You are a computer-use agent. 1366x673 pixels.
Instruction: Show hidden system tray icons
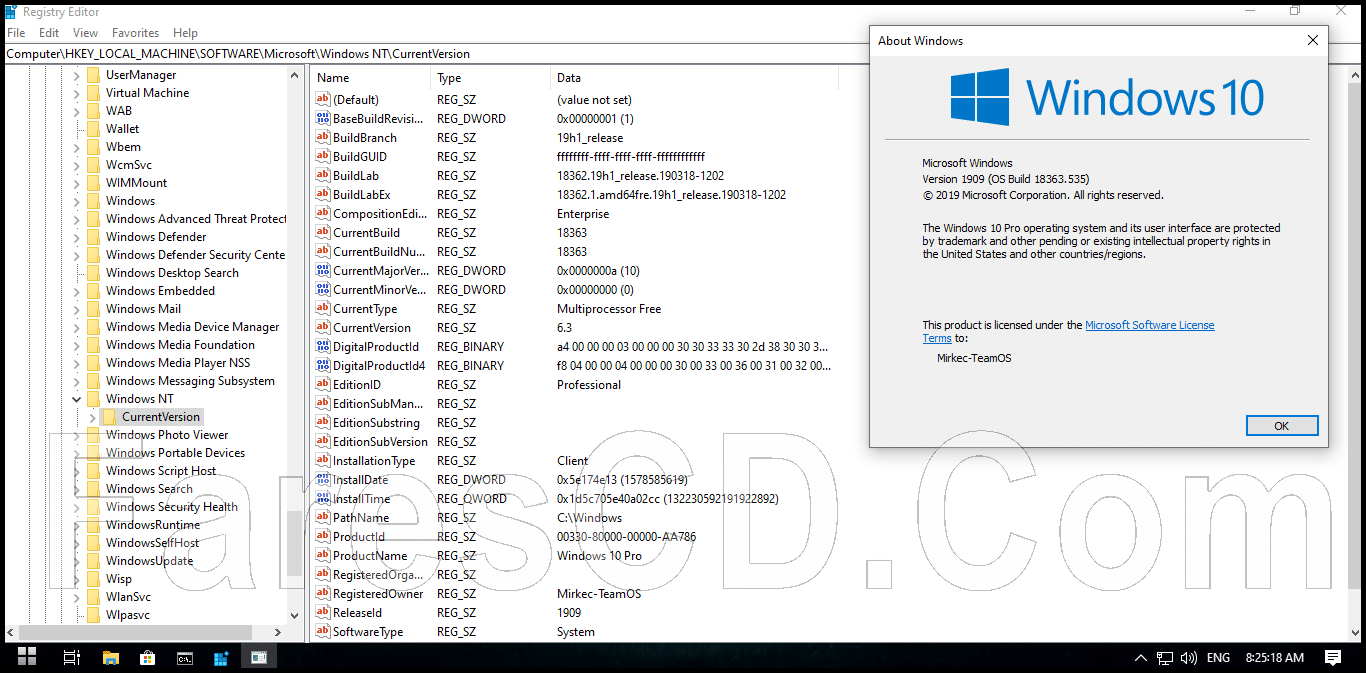[x=1141, y=658]
